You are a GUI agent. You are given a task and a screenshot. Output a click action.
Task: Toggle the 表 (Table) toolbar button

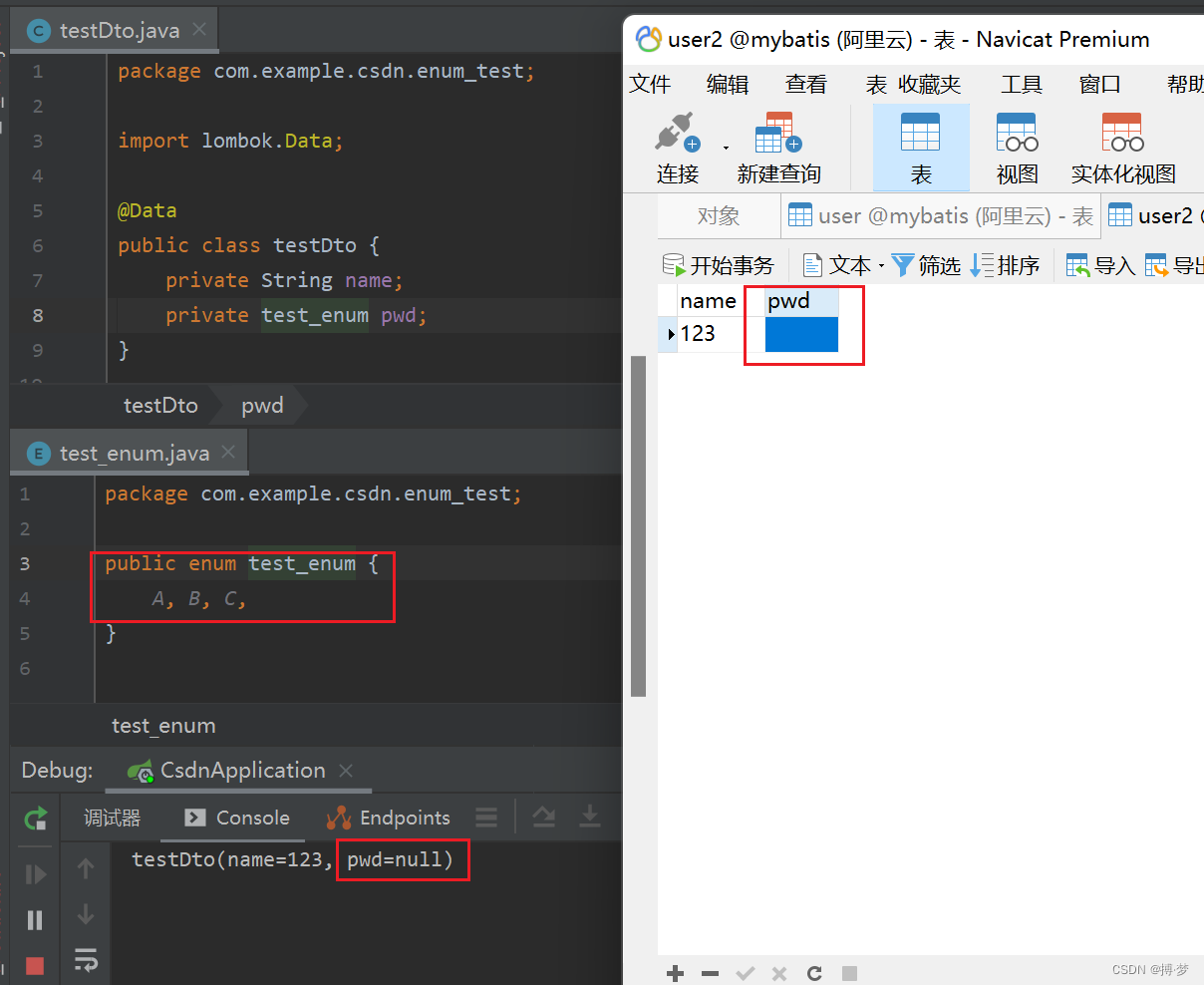[921, 148]
